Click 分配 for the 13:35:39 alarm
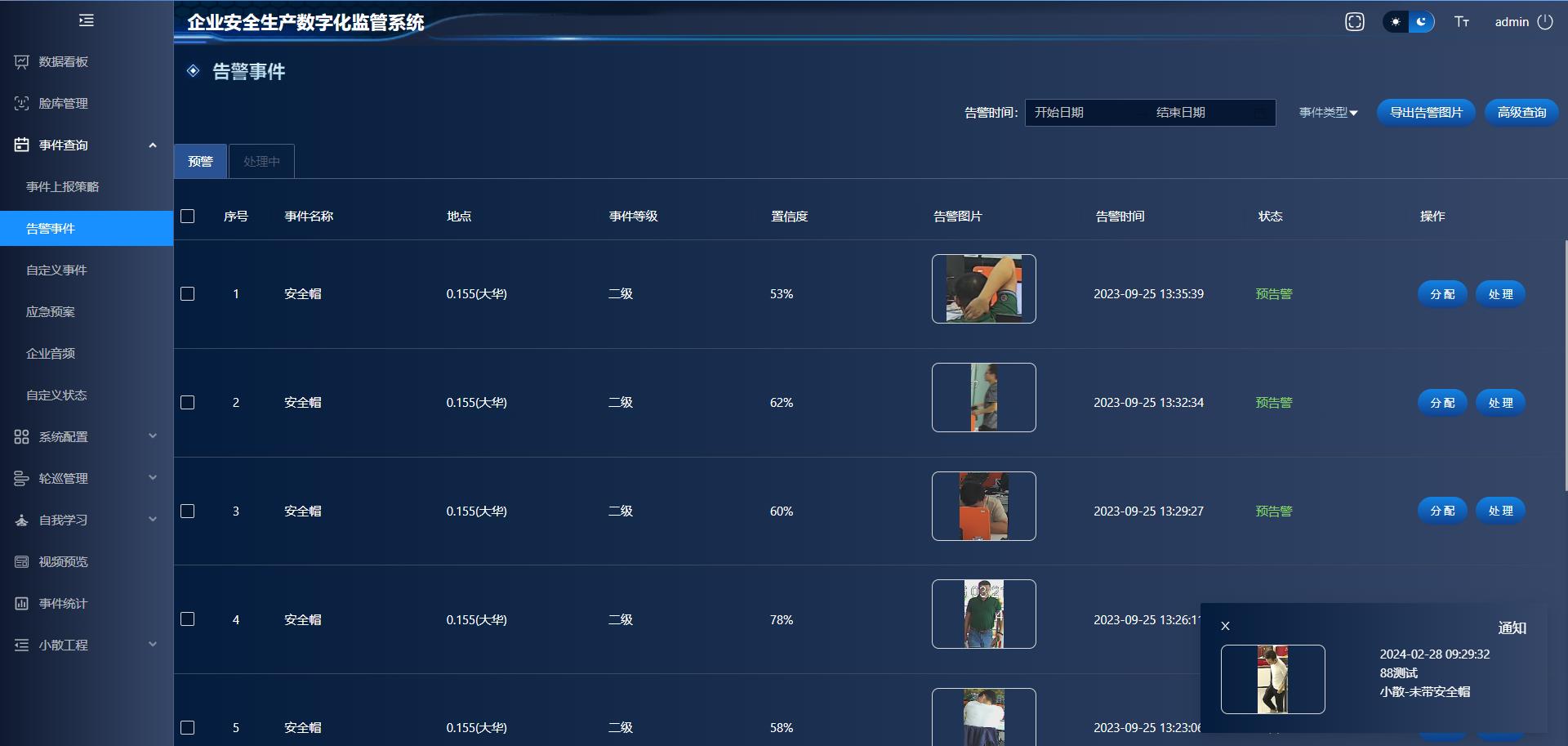The height and width of the screenshot is (746, 1568). (x=1442, y=294)
